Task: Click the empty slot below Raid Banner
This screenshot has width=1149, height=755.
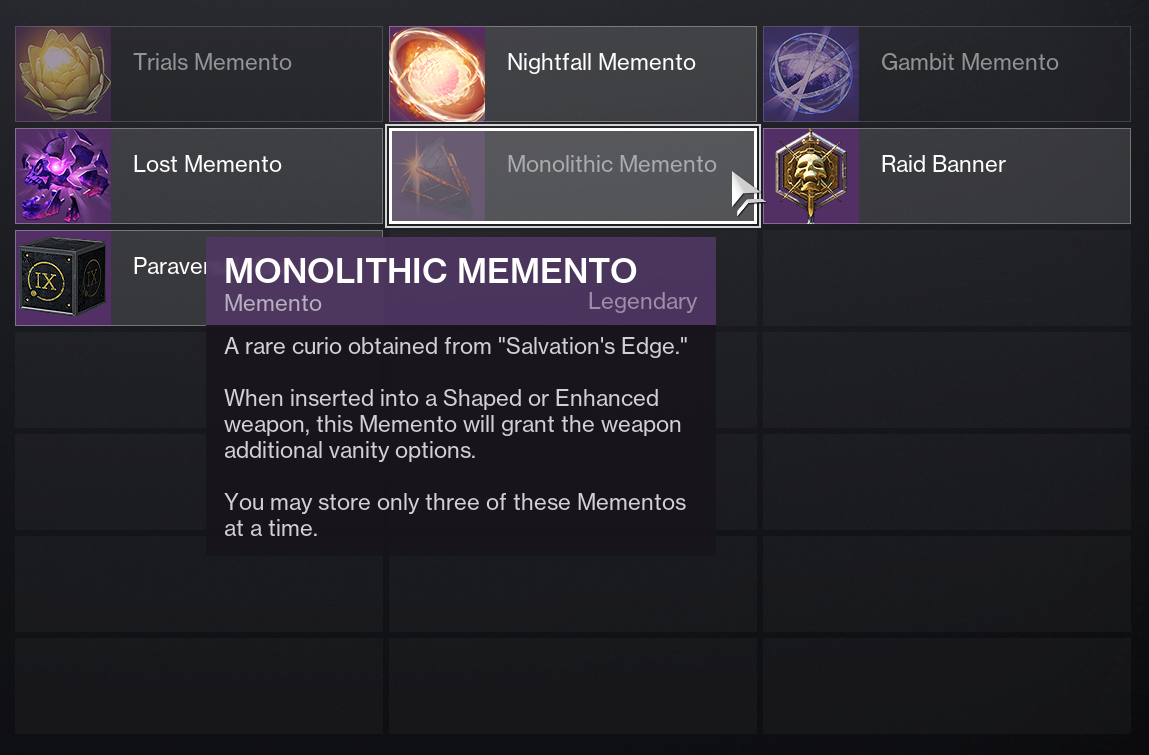Action: pos(945,277)
